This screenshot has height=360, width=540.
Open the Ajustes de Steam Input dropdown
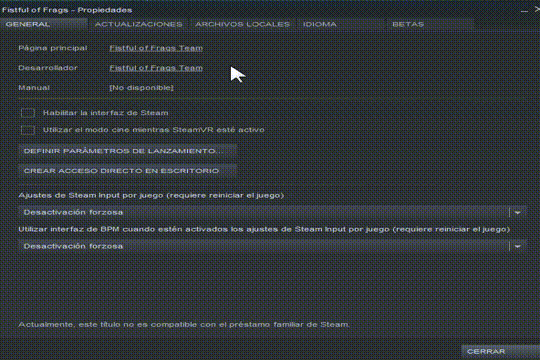click(x=272, y=212)
